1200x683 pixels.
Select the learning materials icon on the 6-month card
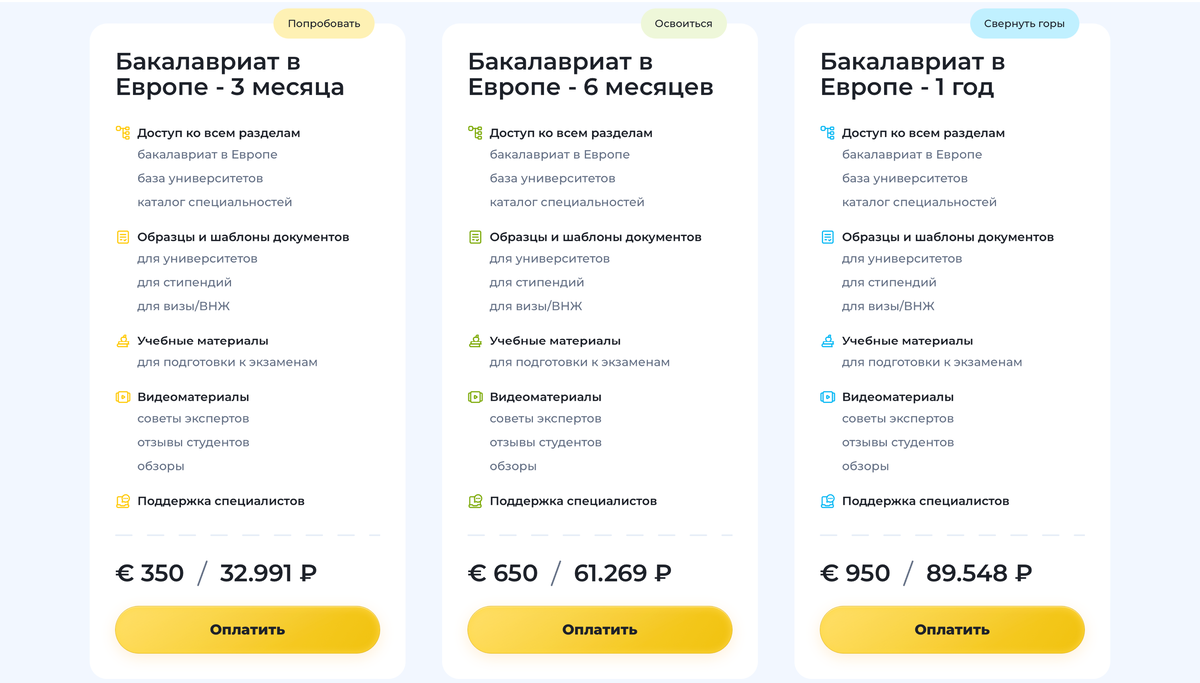pos(475,340)
